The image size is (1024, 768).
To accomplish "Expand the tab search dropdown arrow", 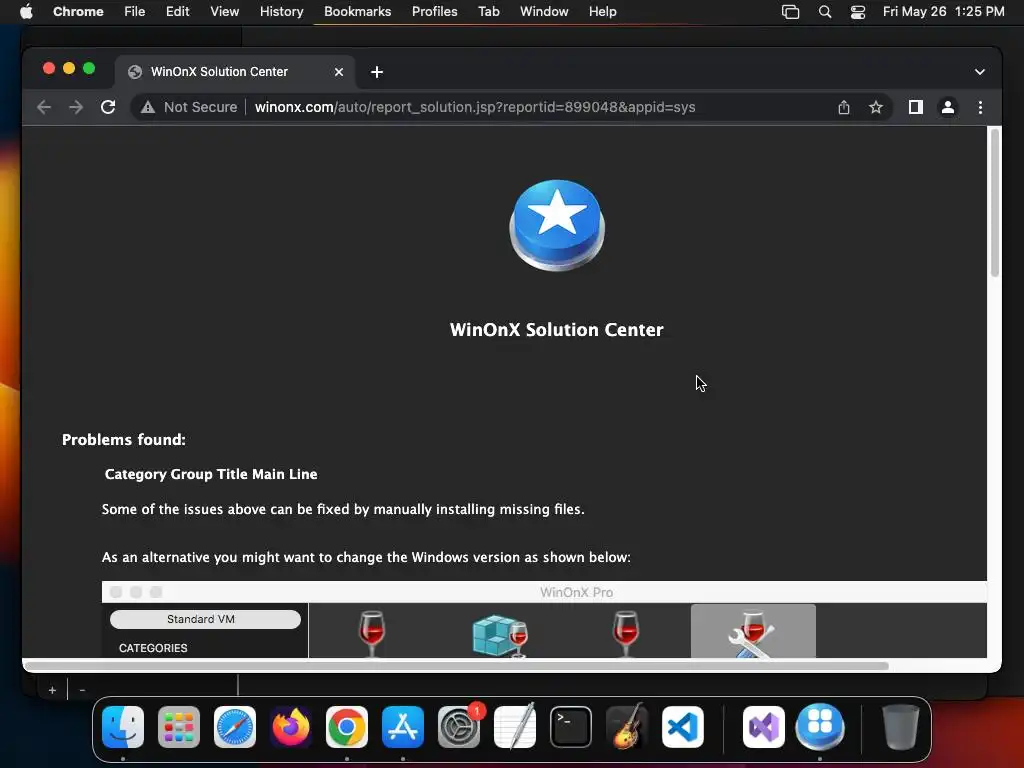I will [980, 72].
